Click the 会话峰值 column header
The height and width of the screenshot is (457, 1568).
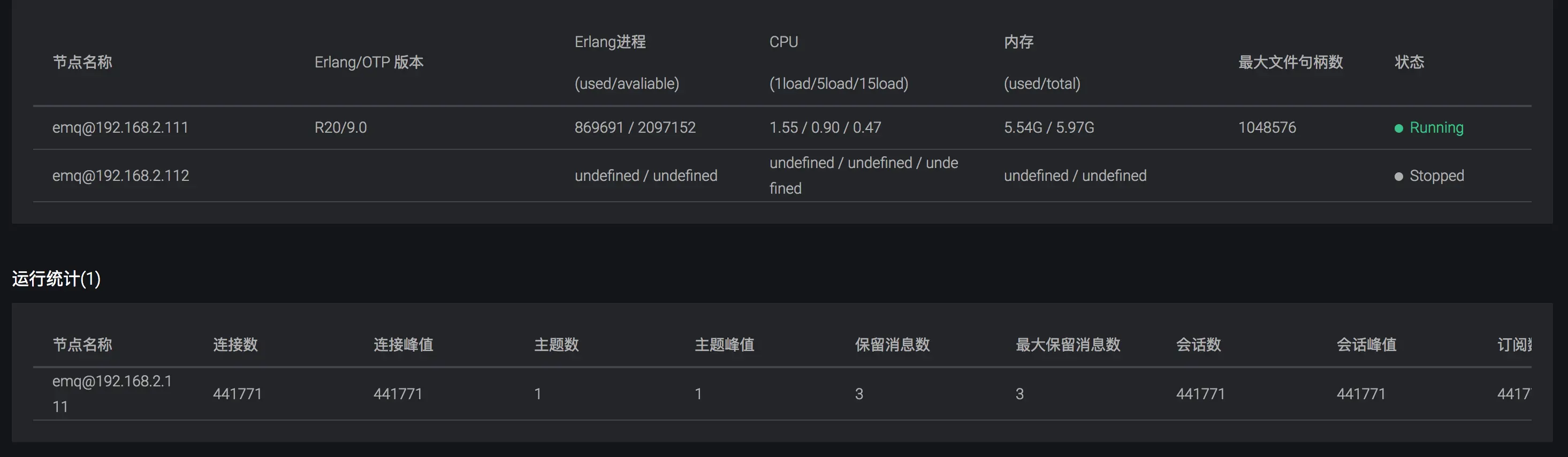1367,345
